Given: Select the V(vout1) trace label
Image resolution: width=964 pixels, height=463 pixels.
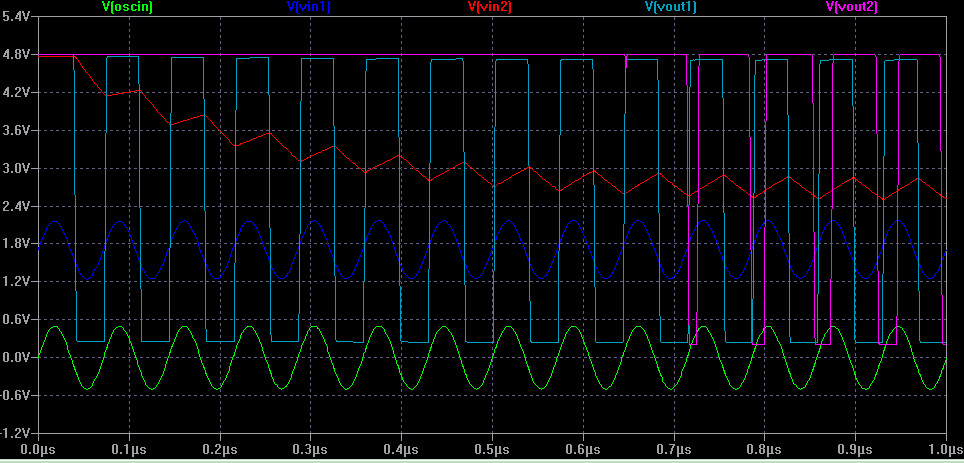Looking at the screenshot, I should click(x=671, y=7).
